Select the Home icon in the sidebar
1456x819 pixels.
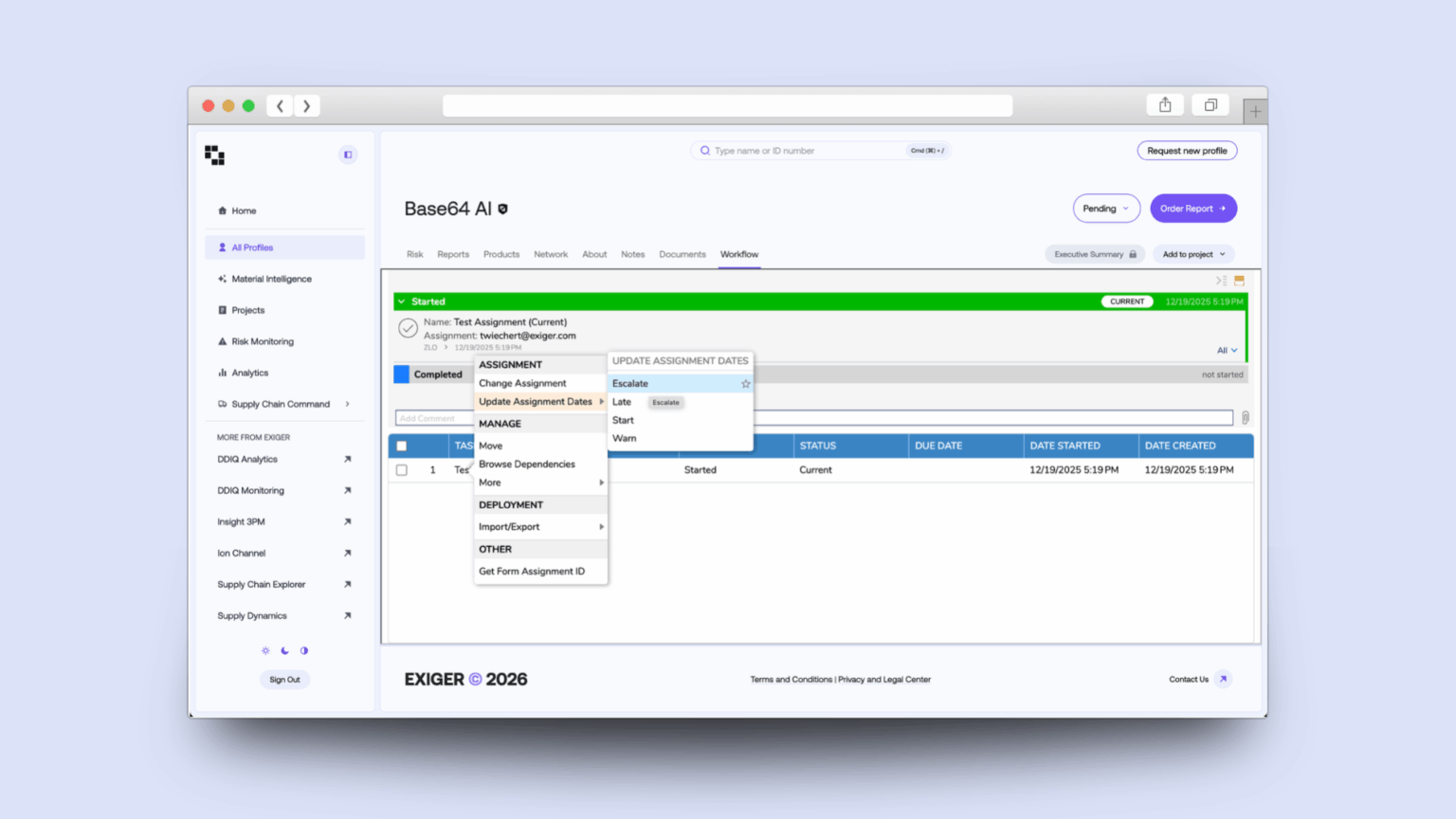[224, 210]
